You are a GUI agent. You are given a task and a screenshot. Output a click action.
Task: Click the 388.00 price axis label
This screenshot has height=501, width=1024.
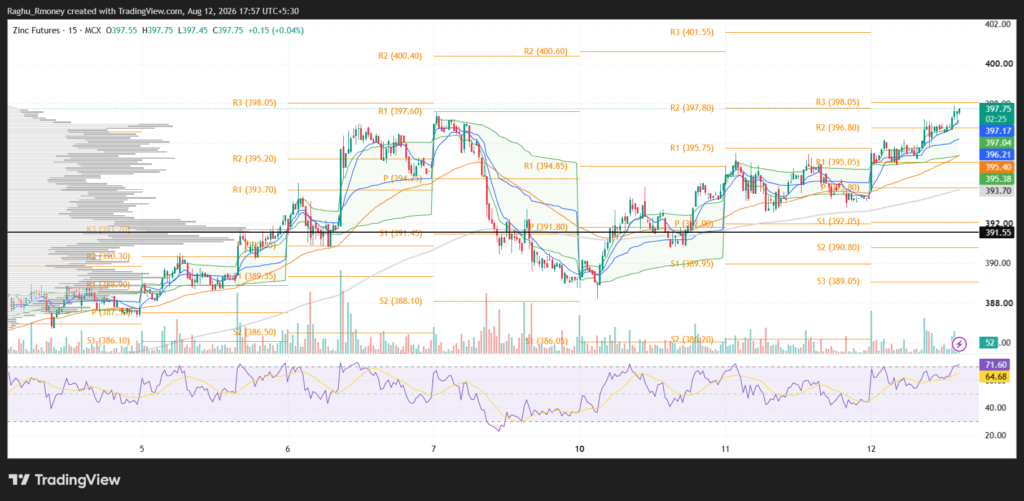tap(999, 303)
